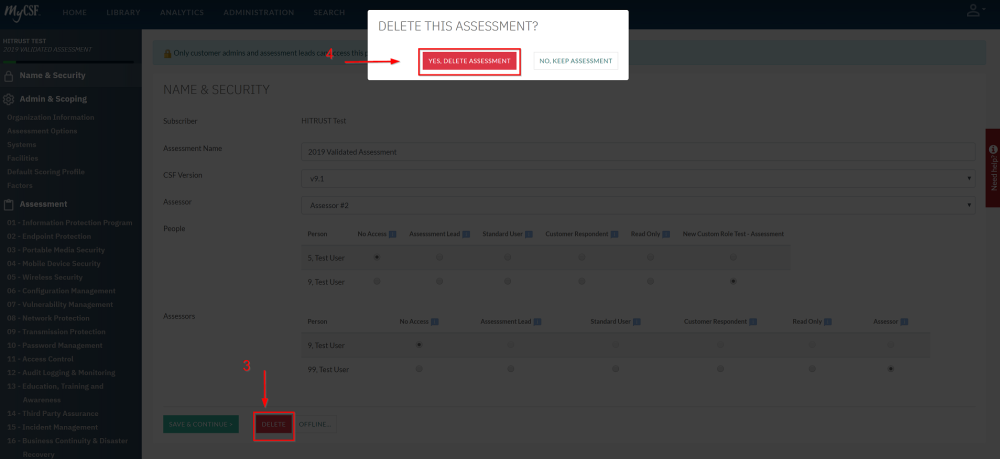Open Organization Information in sidebar
Image resolution: width=1000 pixels, height=459 pixels.
[x=50, y=118]
